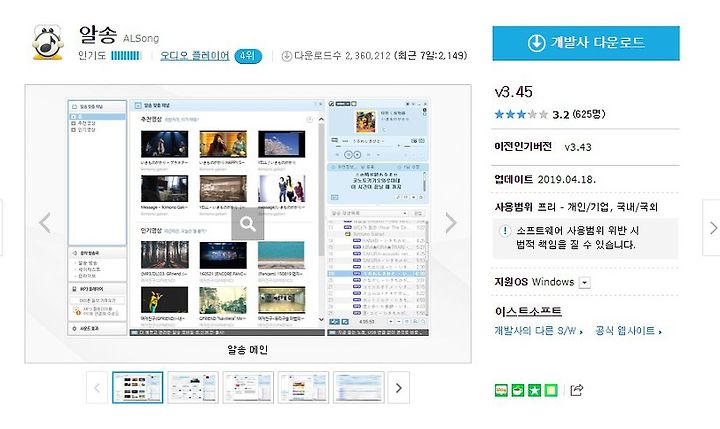This screenshot has height=429, width=720.
Task: Advance the thumbnail strip forward
Action: [399, 388]
